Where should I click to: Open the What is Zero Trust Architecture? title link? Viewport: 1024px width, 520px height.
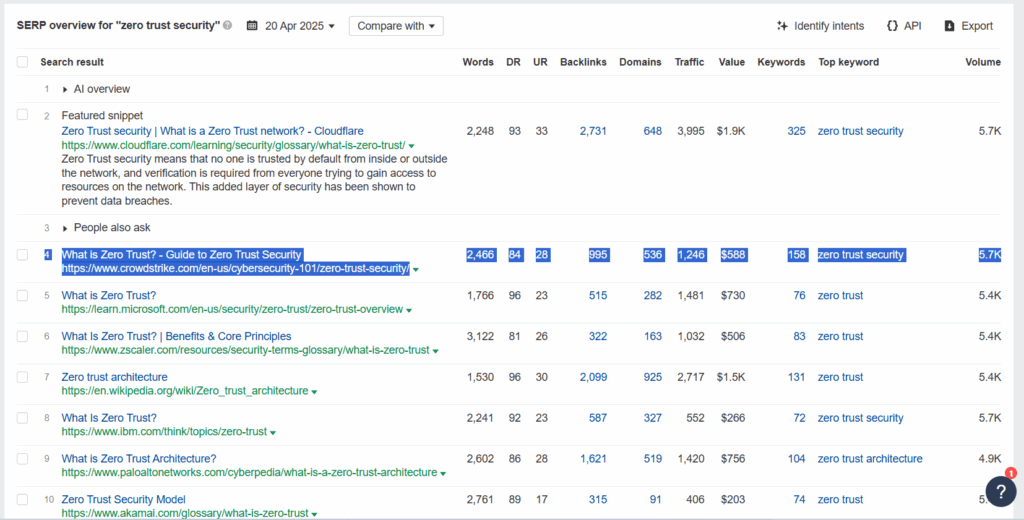click(138, 459)
